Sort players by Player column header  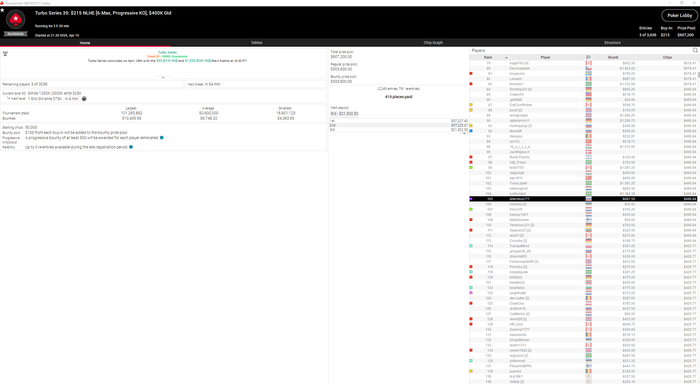point(545,57)
